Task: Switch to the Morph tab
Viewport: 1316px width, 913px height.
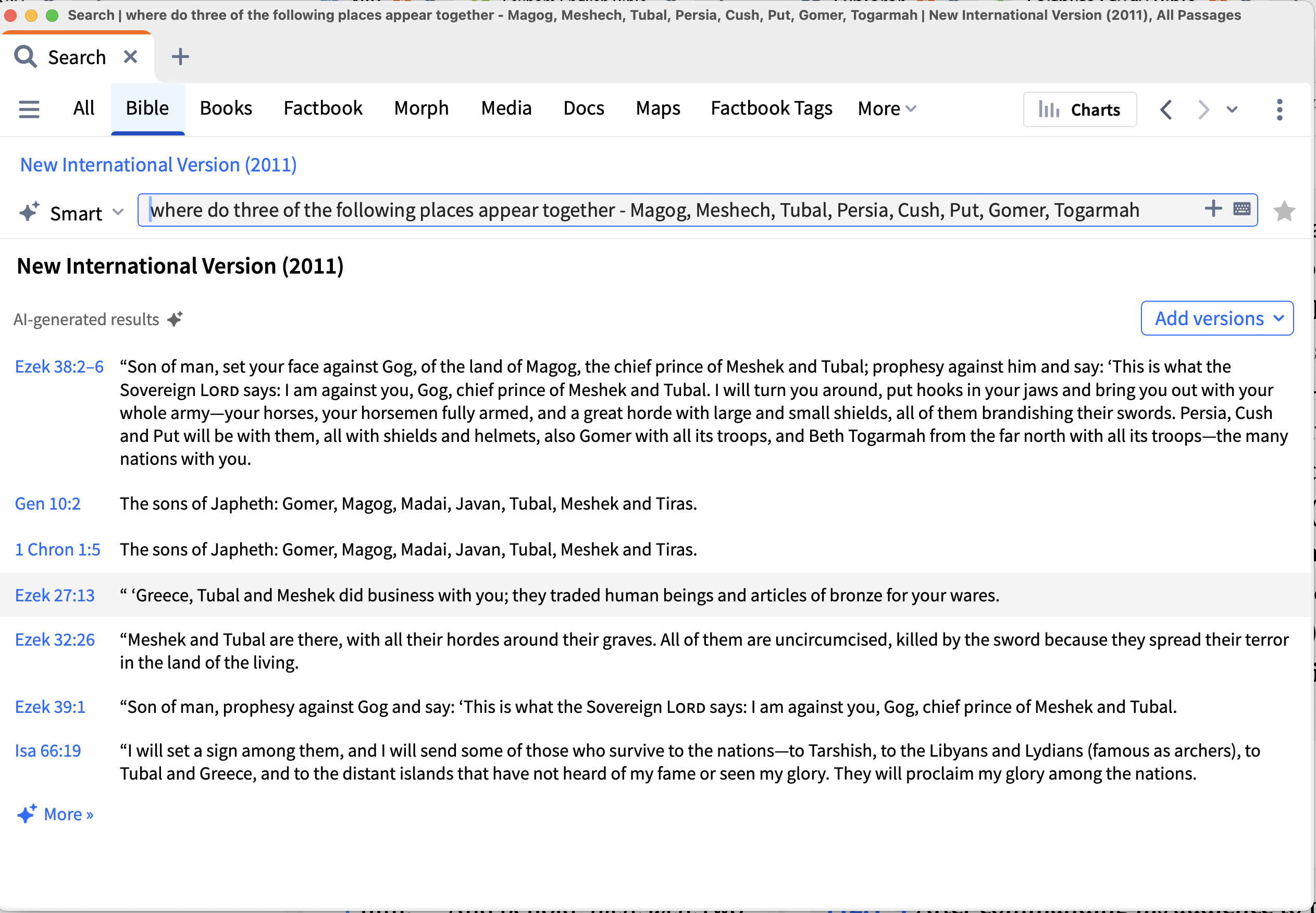Action: (421, 108)
